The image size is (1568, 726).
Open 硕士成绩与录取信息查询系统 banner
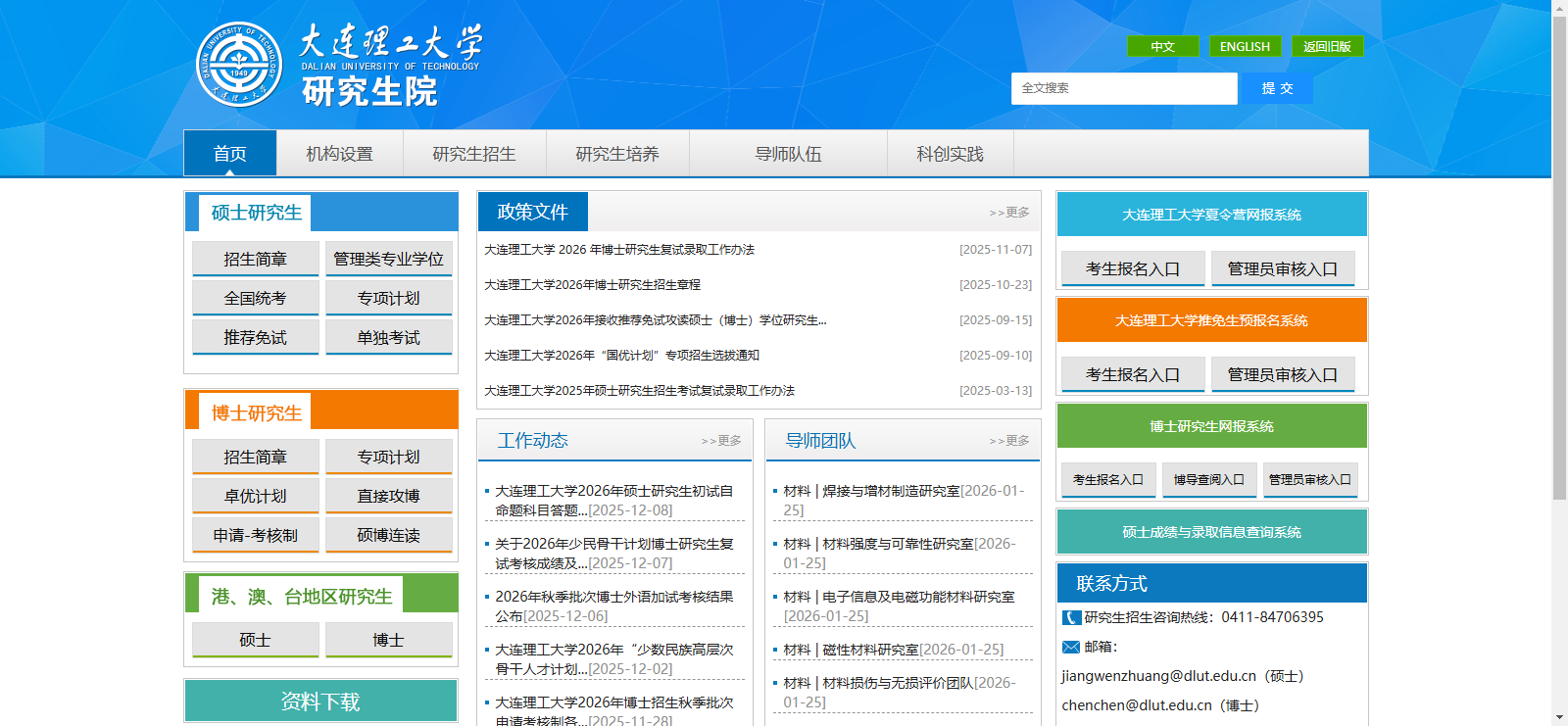click(x=1211, y=532)
